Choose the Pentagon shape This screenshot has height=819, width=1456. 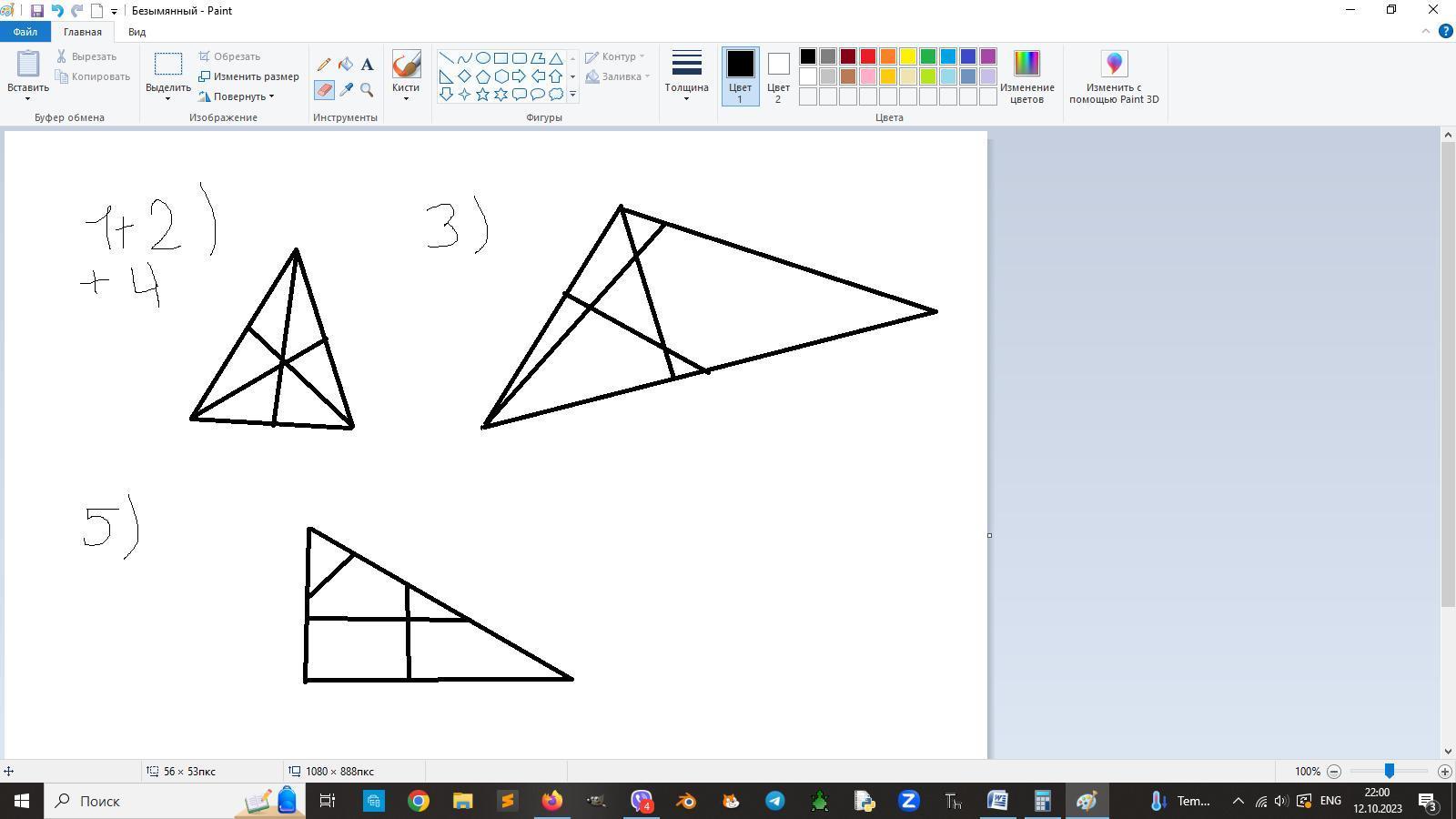(483, 76)
